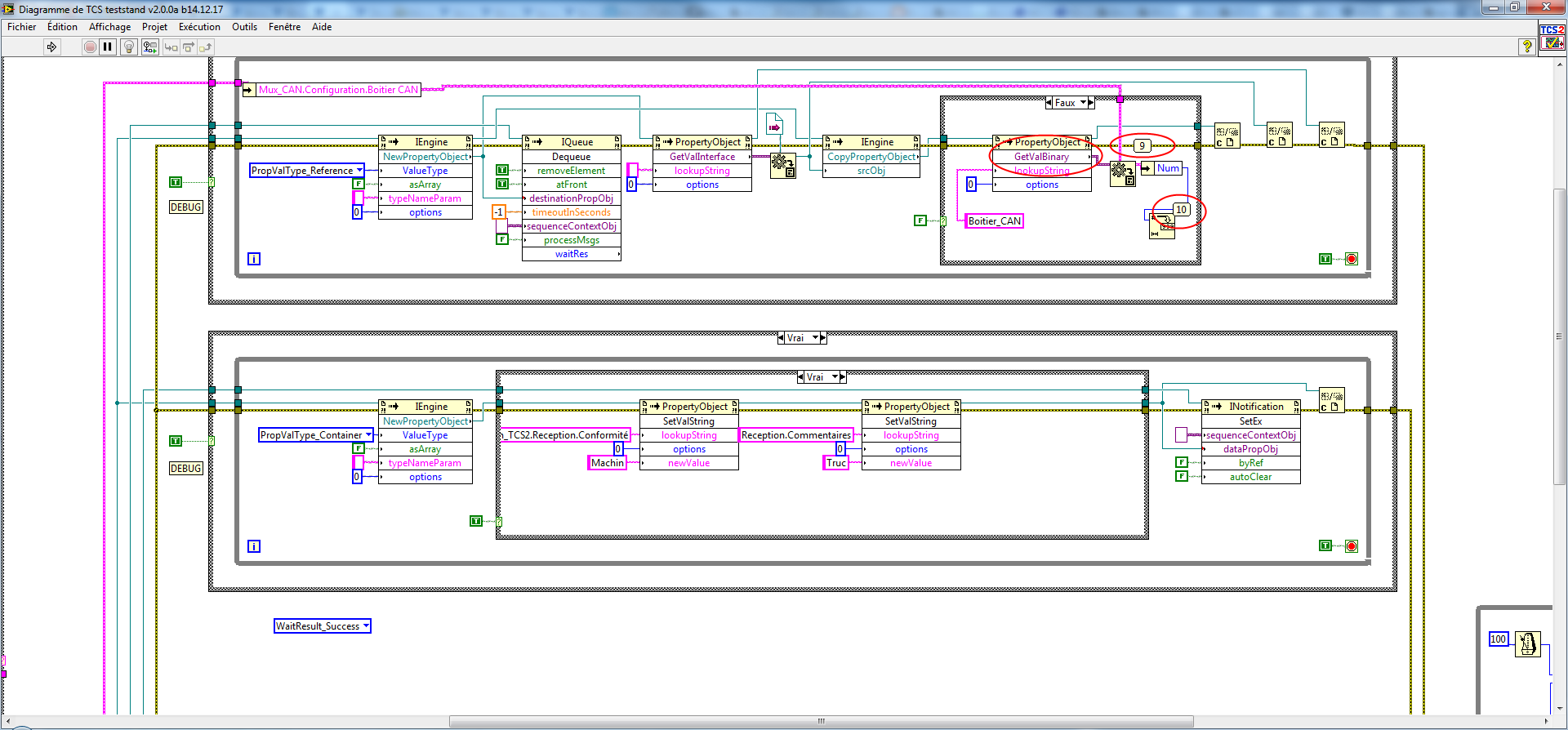The image size is (1568, 730).
Task: Open the Édition menu
Action: [x=62, y=27]
